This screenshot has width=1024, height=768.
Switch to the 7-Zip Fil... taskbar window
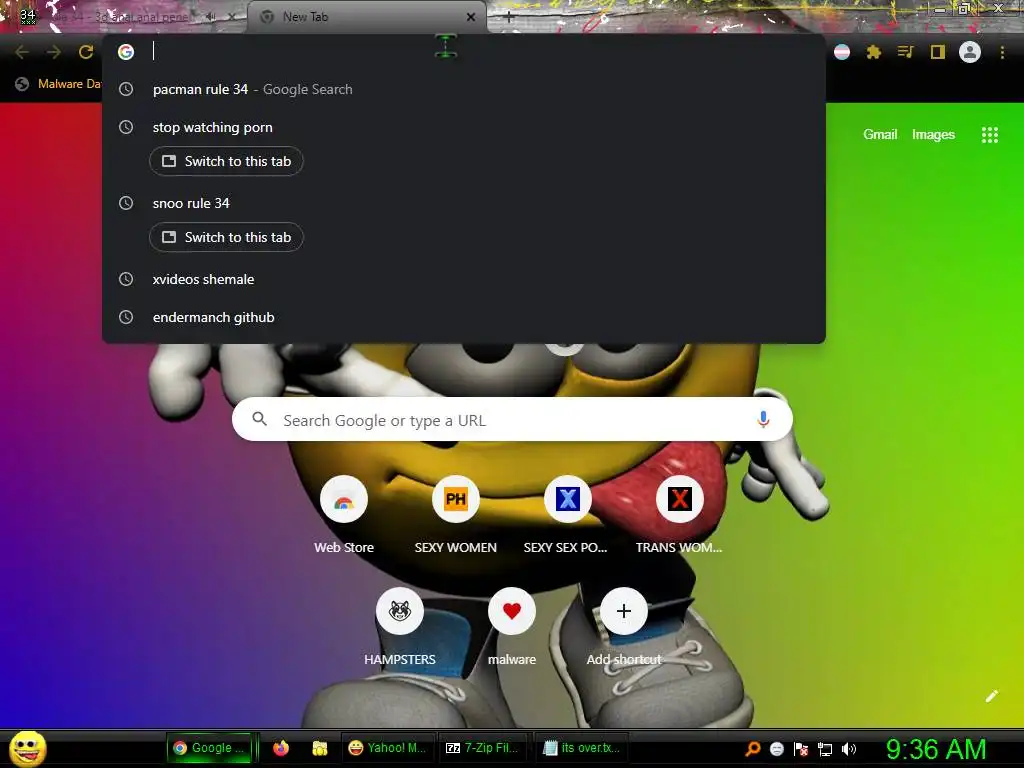pos(482,748)
